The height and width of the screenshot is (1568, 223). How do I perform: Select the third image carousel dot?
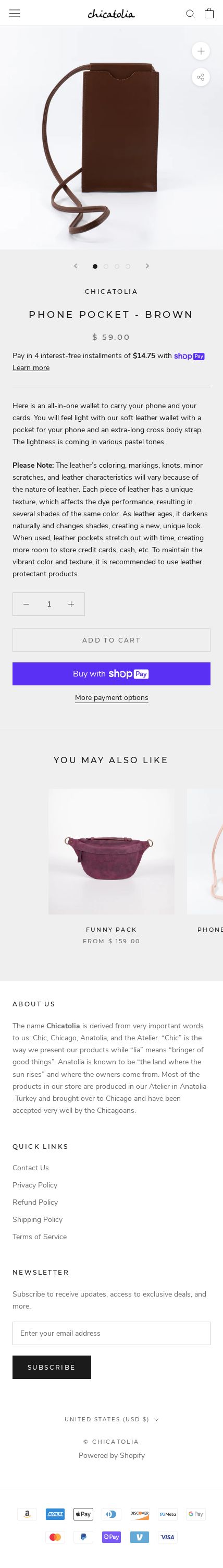(x=117, y=267)
